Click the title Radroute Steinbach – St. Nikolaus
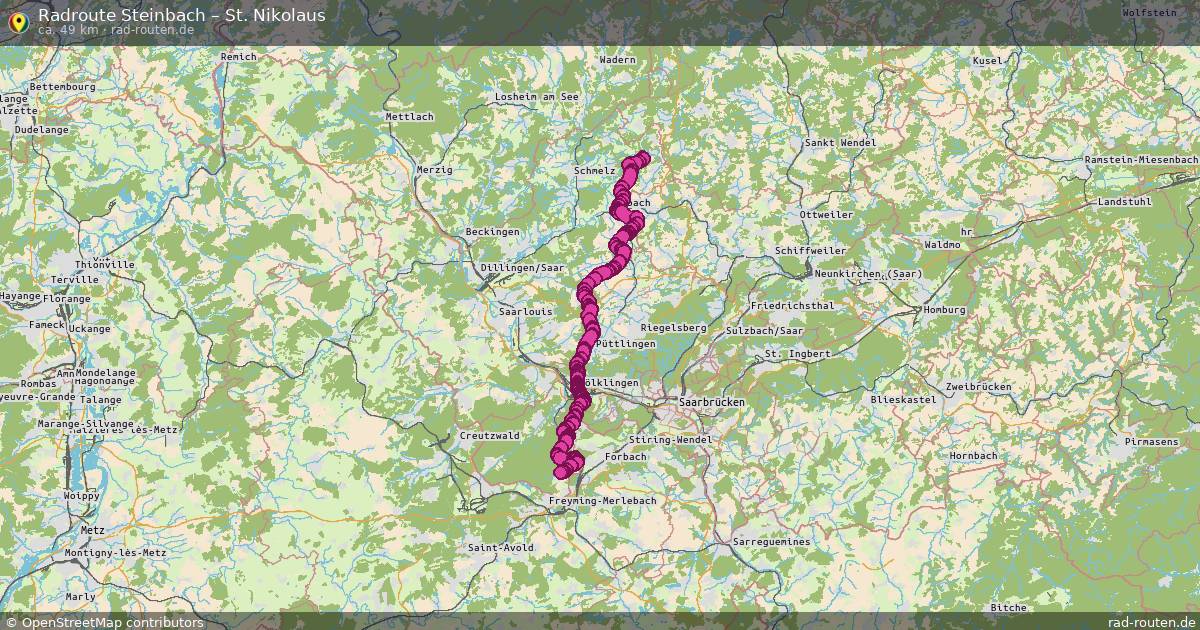 pos(181,15)
